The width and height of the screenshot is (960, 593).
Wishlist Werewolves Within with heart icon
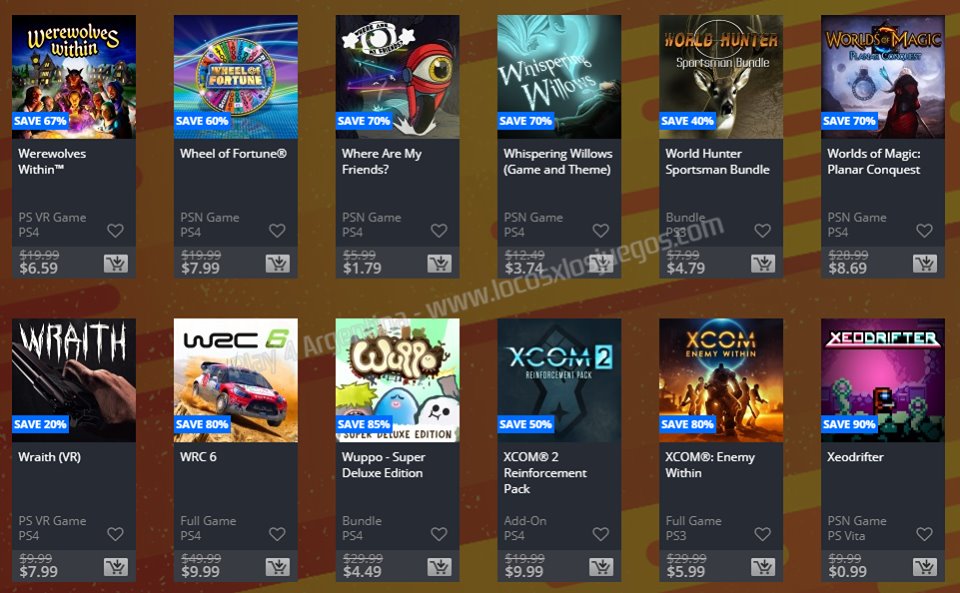(115, 231)
